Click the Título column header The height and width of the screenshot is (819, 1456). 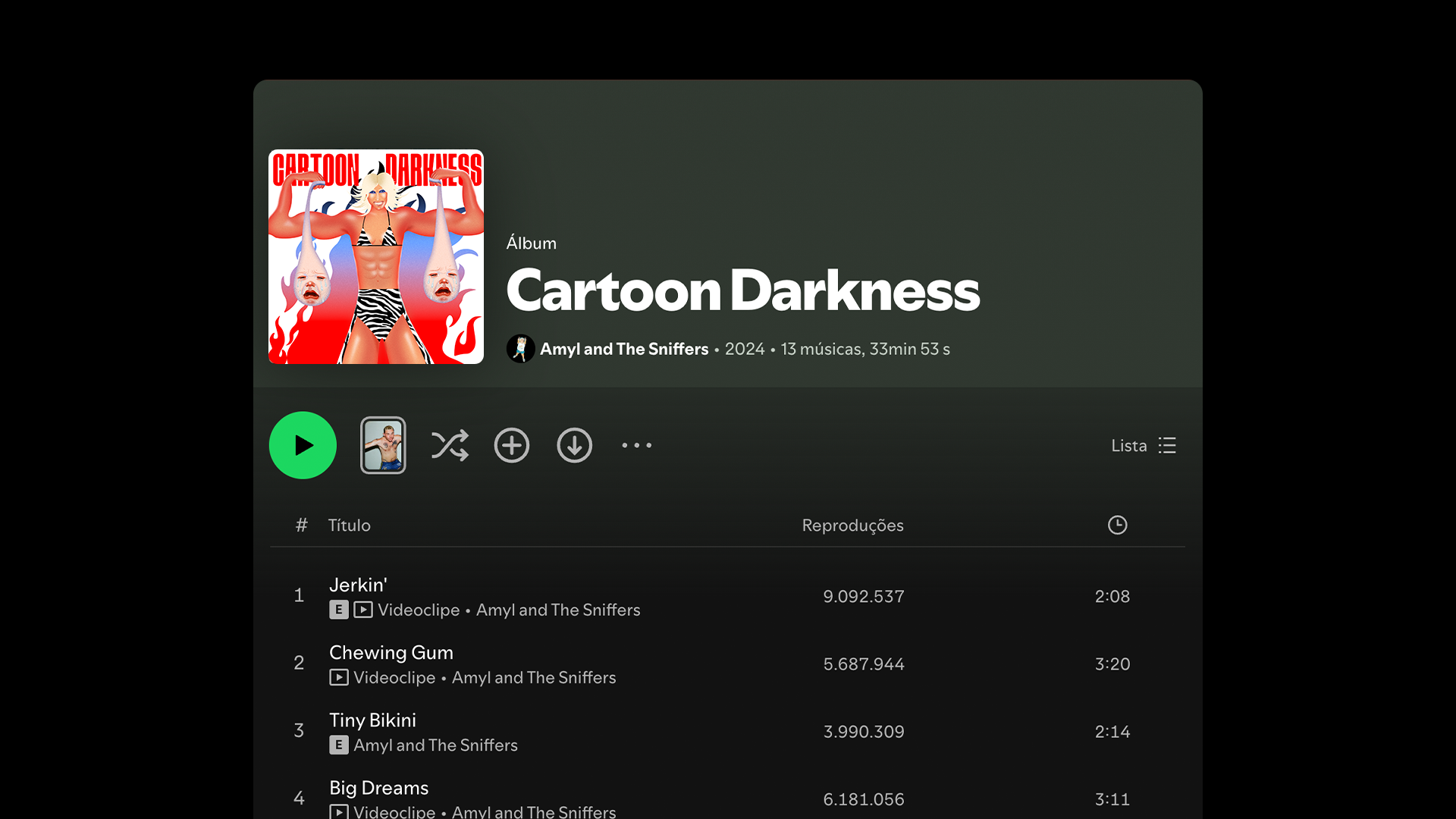[350, 525]
